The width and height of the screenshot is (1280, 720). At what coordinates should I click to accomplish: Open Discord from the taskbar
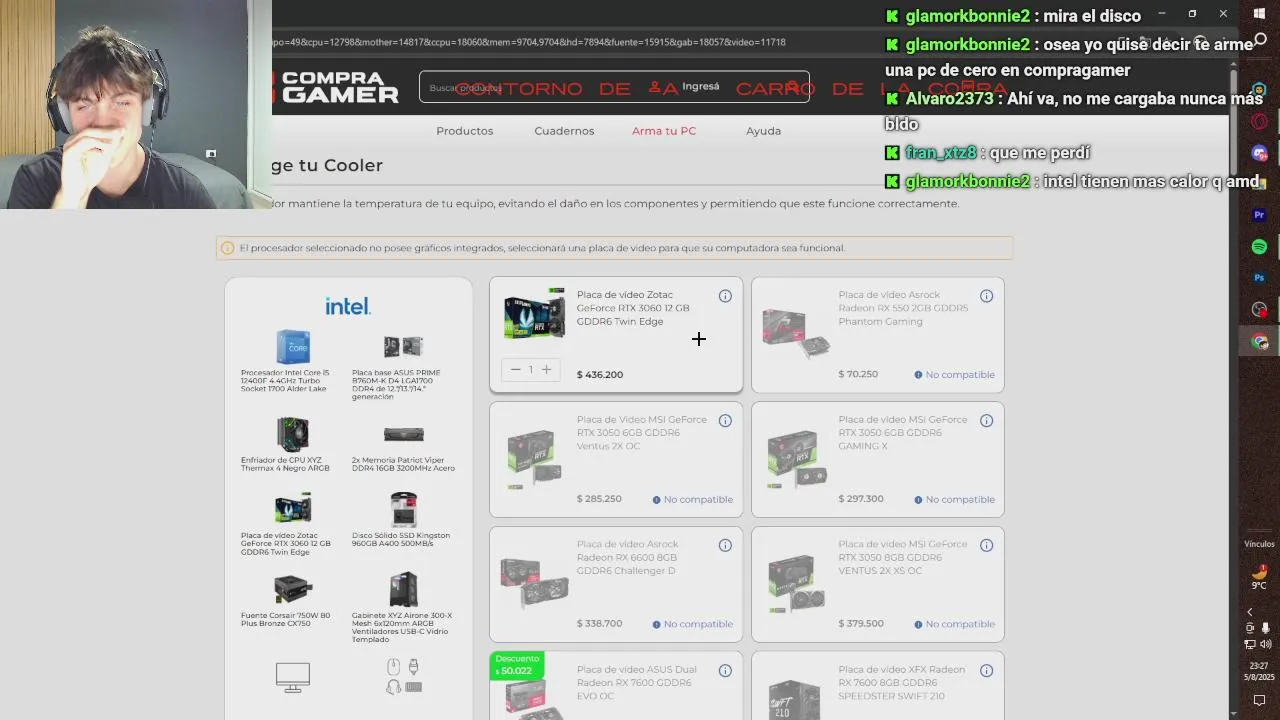pos(1259,153)
